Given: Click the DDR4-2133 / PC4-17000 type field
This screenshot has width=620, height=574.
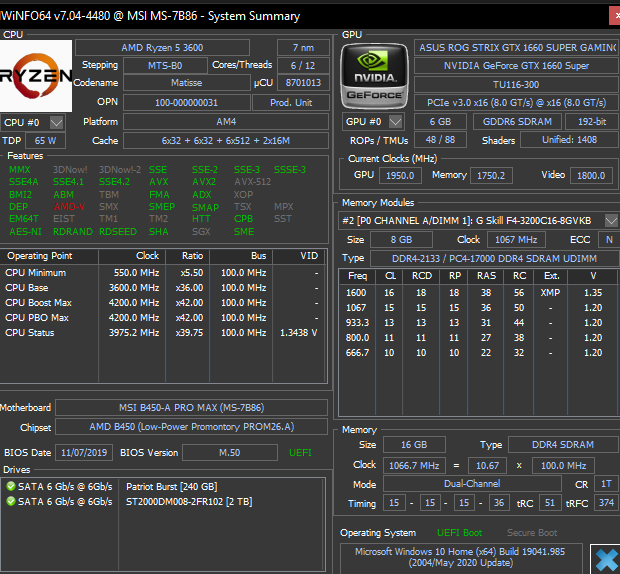Looking at the screenshot, I should tap(494, 259).
